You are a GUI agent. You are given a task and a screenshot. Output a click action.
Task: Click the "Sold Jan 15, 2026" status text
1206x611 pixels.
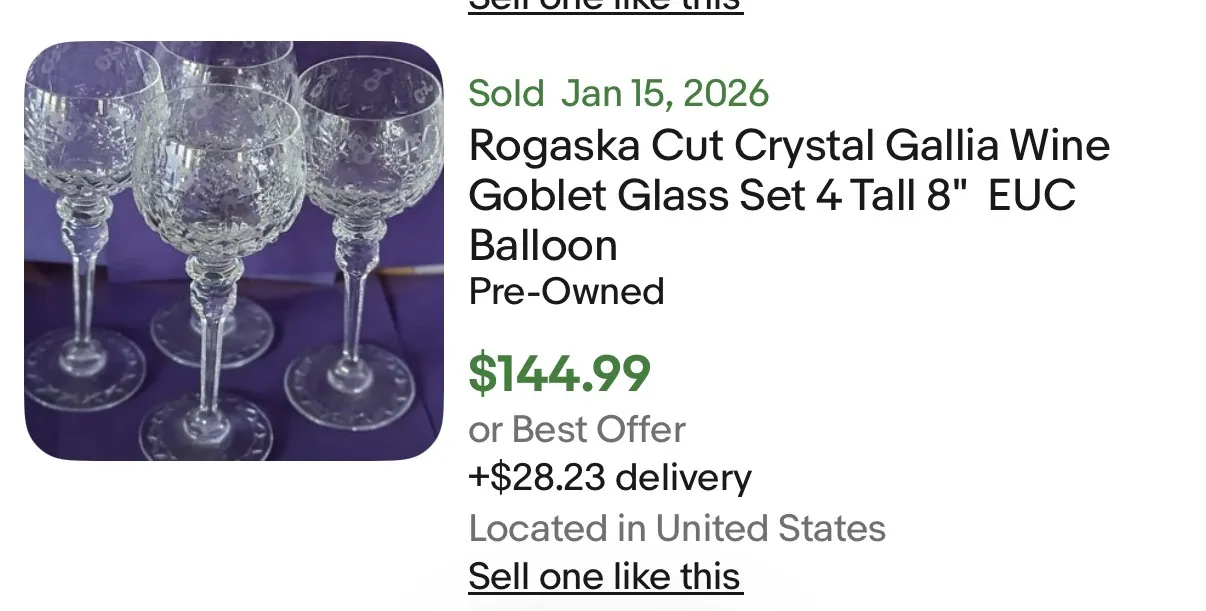point(618,94)
